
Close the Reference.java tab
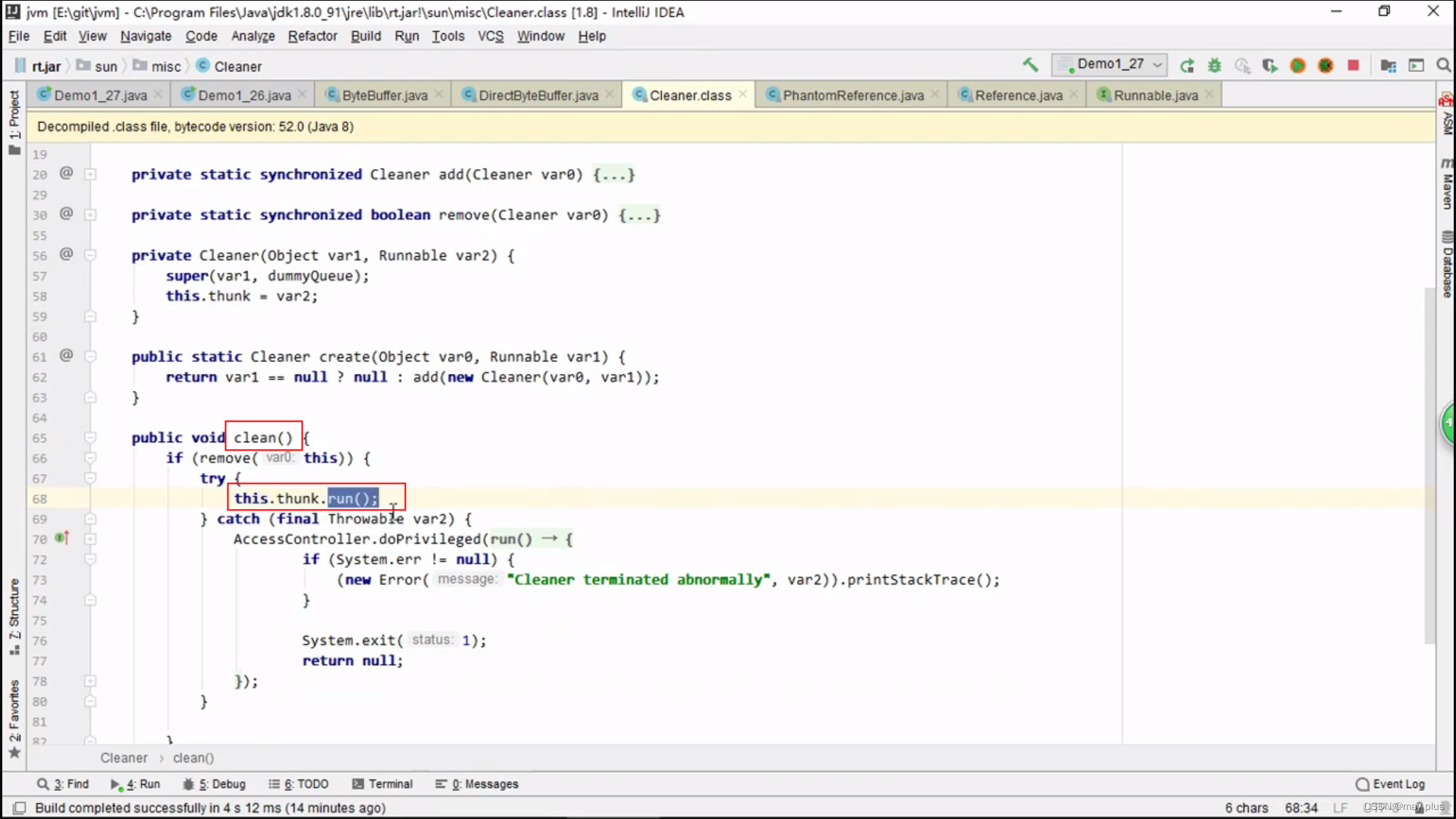pyautogui.click(x=1074, y=94)
